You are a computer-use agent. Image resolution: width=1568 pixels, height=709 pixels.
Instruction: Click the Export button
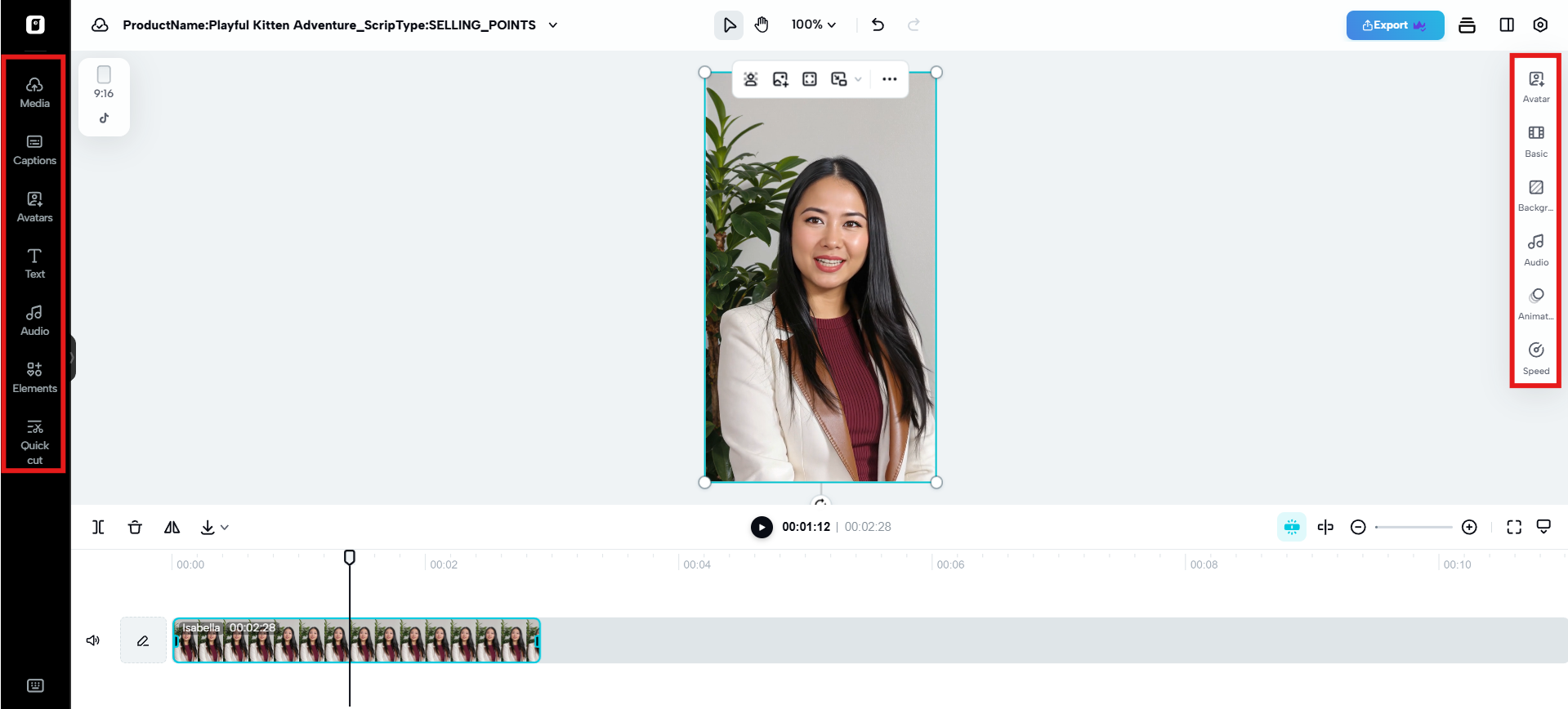click(1394, 25)
